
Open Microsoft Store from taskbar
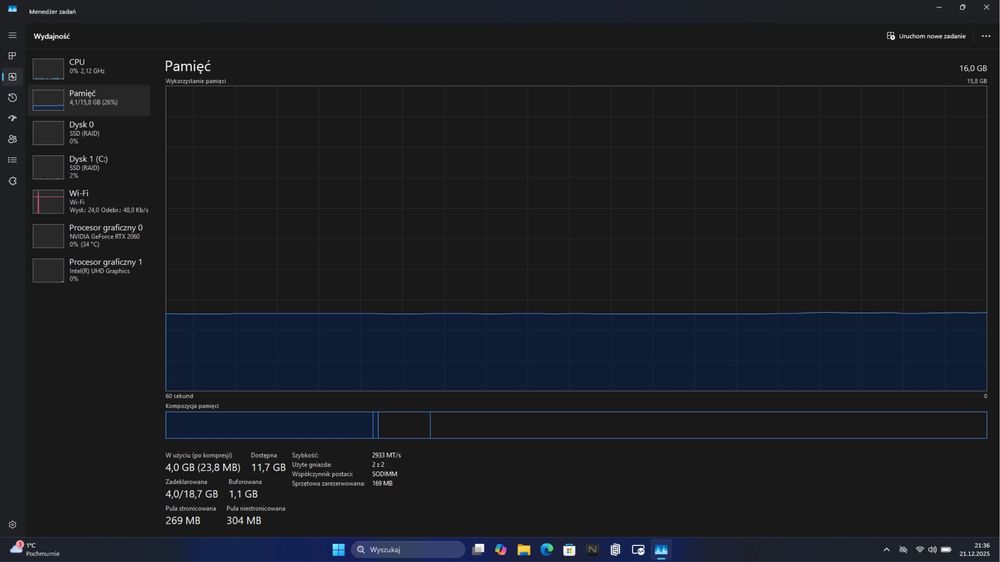(570, 549)
